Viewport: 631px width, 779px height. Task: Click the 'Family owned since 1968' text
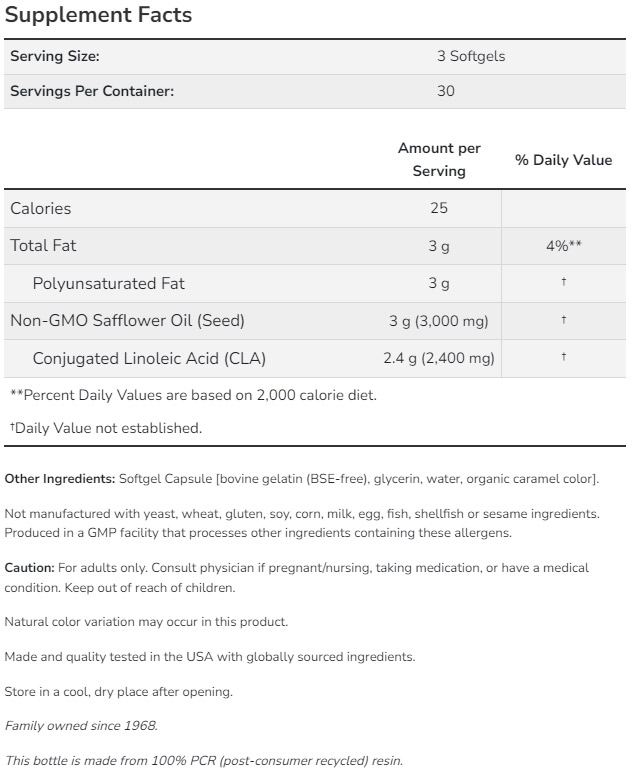point(81,725)
